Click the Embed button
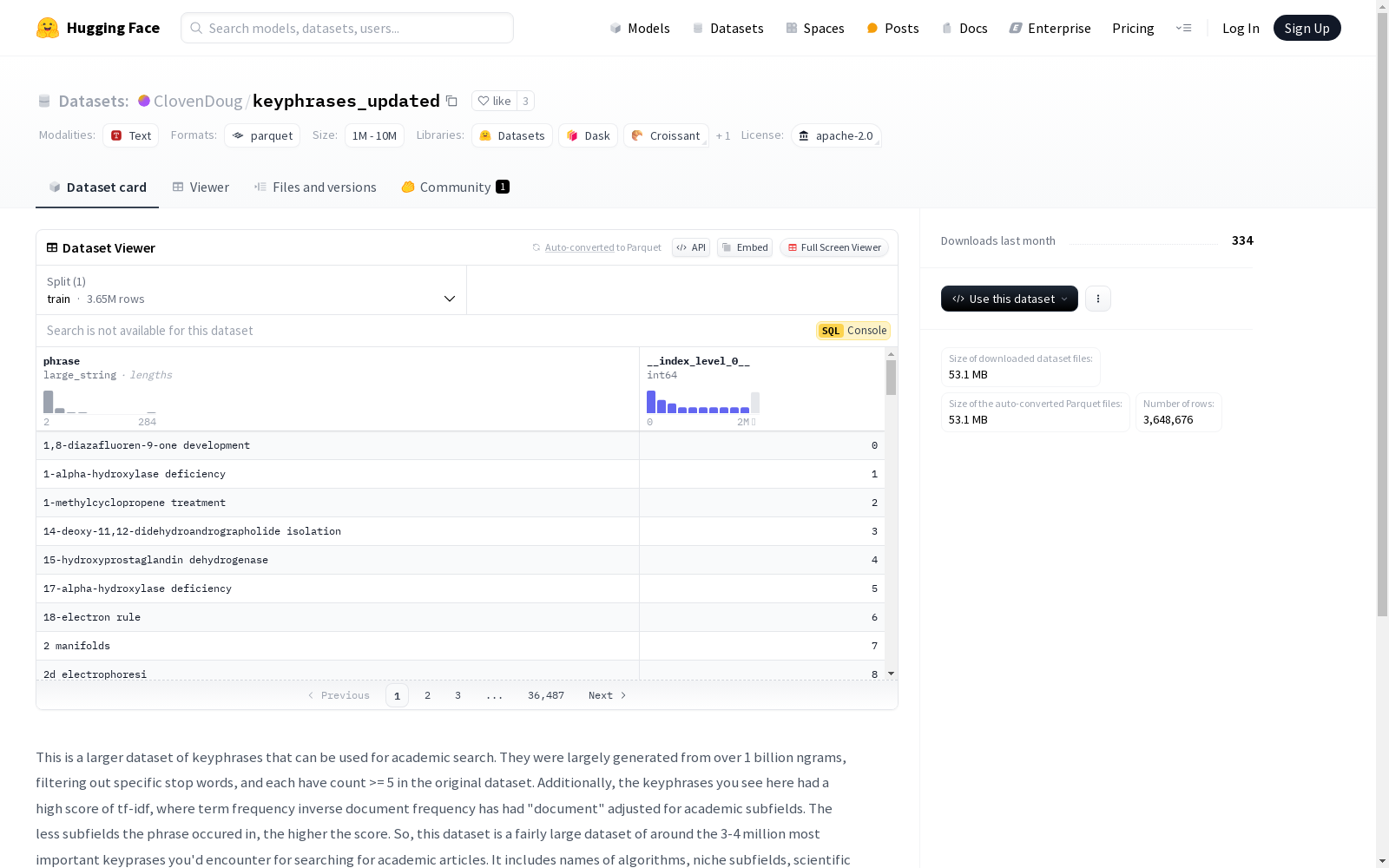 point(745,247)
